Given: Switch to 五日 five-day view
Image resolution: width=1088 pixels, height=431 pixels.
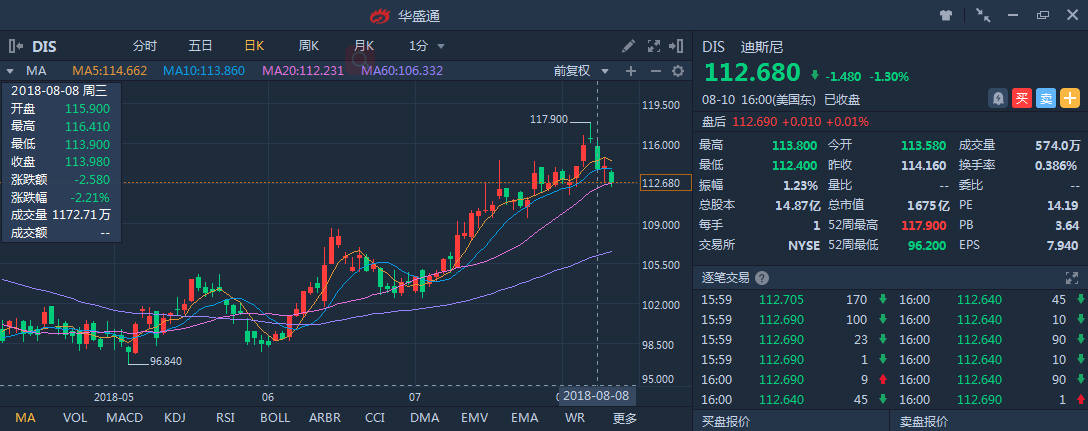Looking at the screenshot, I should [x=200, y=47].
